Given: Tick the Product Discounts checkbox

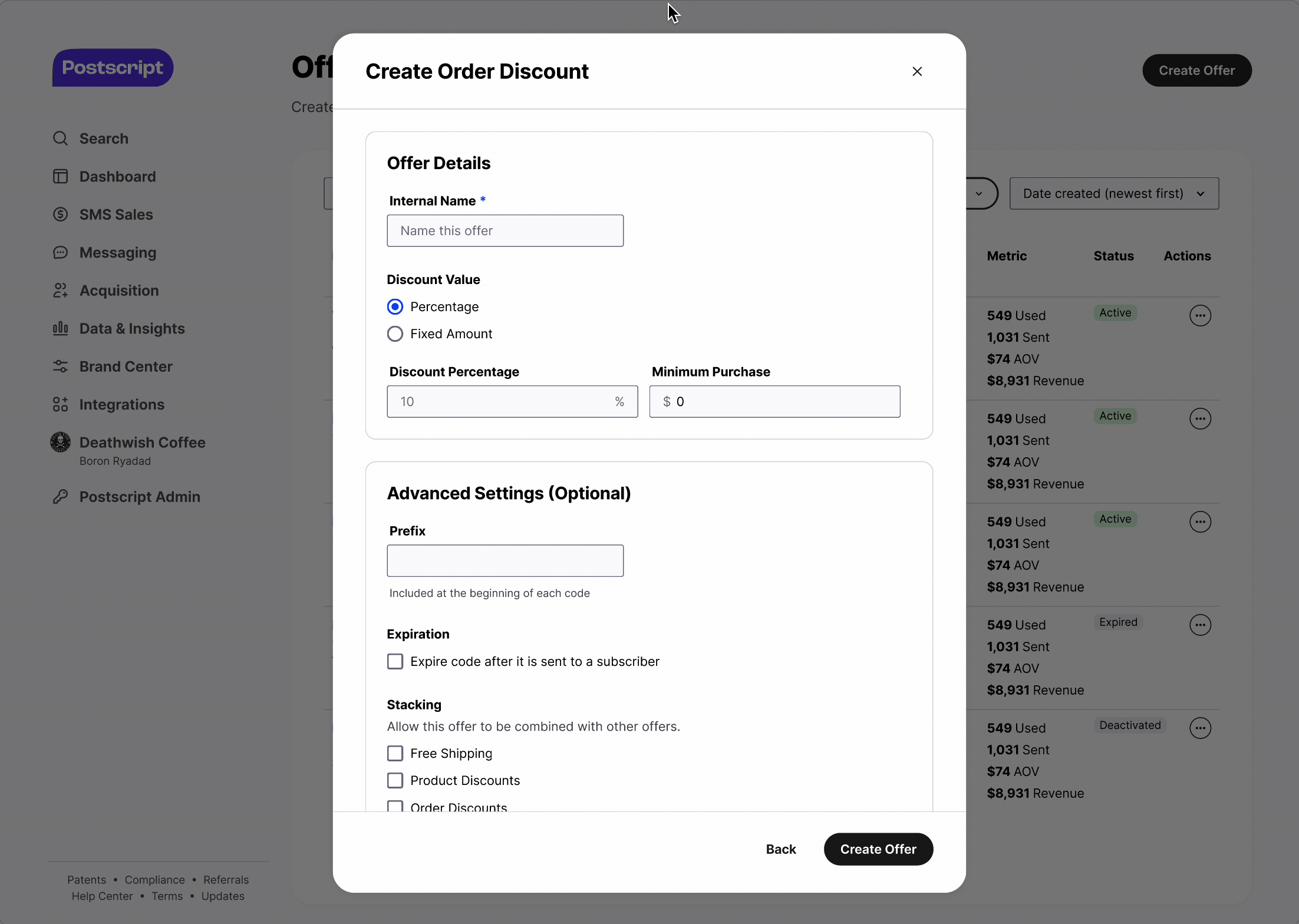Looking at the screenshot, I should tap(395, 780).
